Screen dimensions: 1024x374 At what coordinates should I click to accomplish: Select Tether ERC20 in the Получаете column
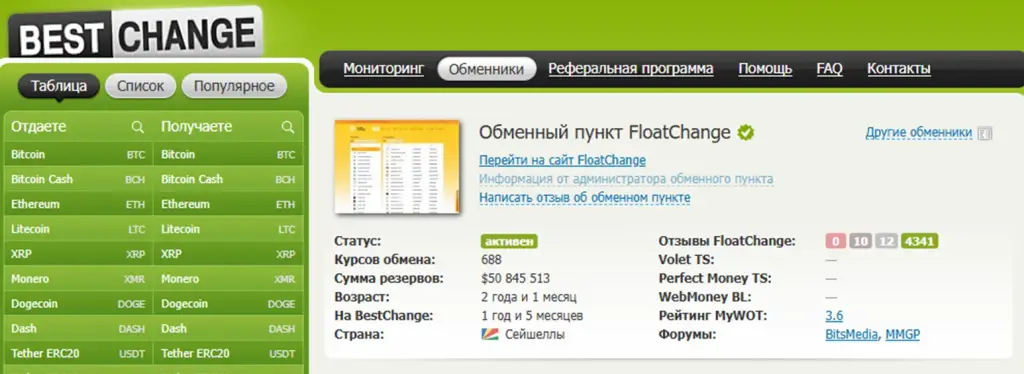[x=228, y=353]
